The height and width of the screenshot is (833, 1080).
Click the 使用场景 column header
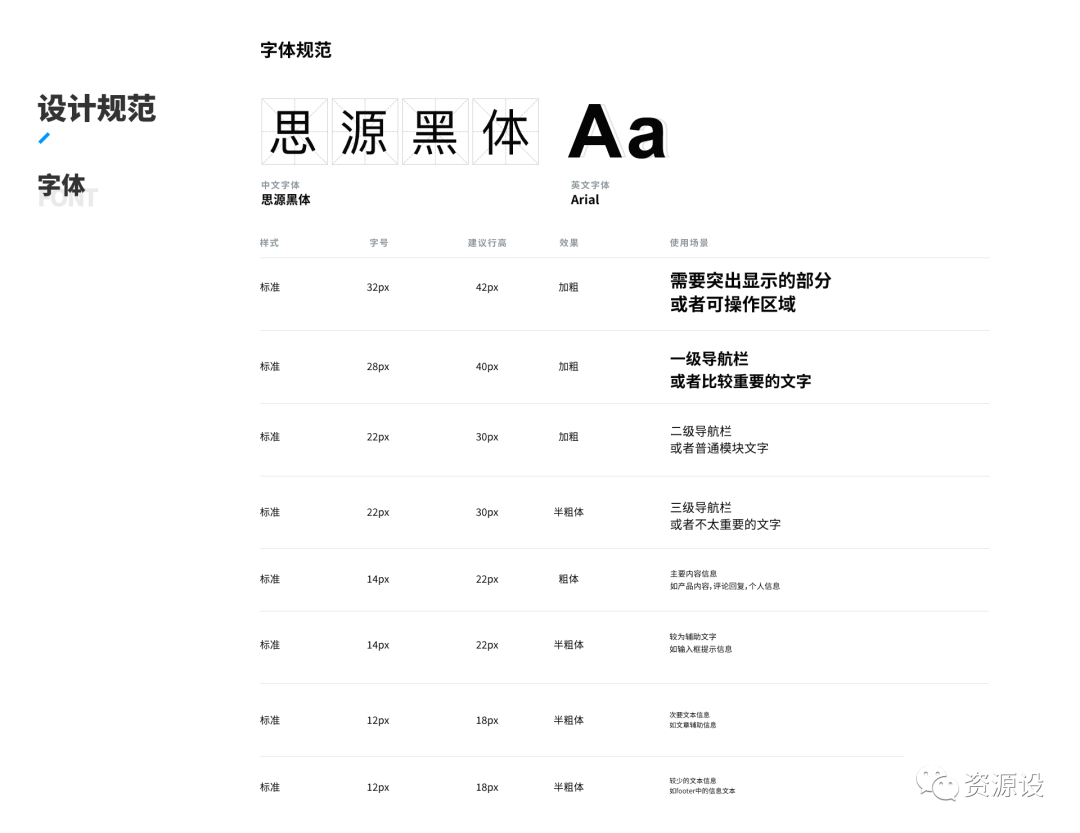689,243
